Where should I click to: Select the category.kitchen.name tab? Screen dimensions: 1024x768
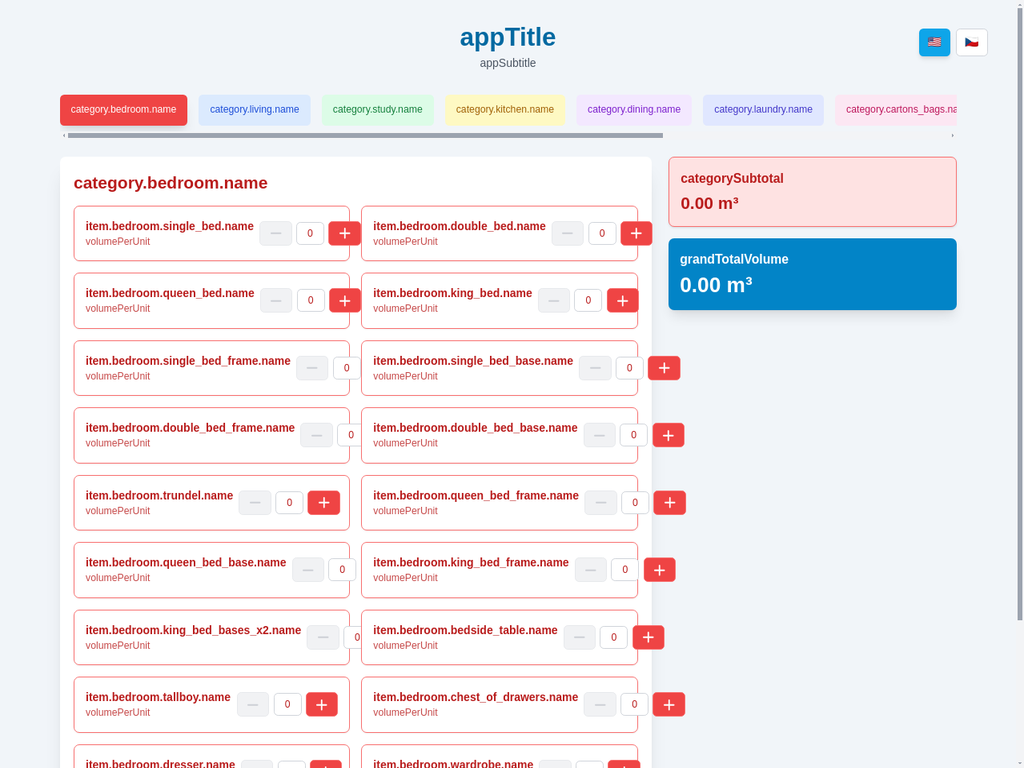pos(504,110)
